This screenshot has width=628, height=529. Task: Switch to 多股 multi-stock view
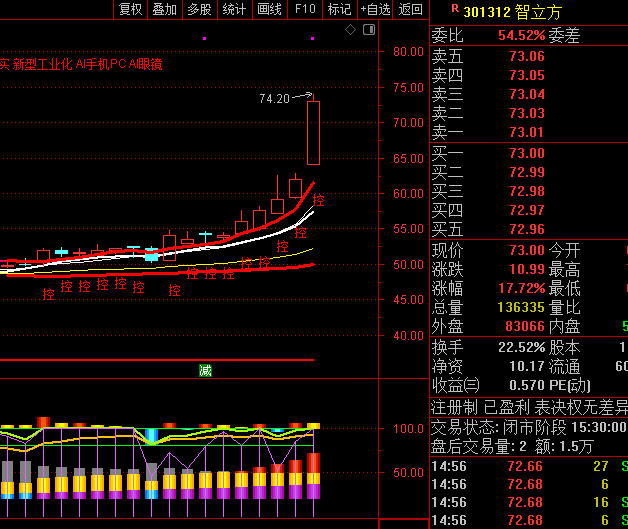coord(199,10)
